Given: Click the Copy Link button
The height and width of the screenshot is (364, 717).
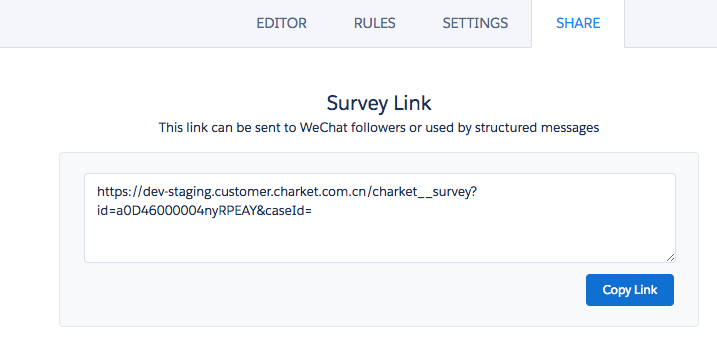Looking at the screenshot, I should tap(630, 290).
